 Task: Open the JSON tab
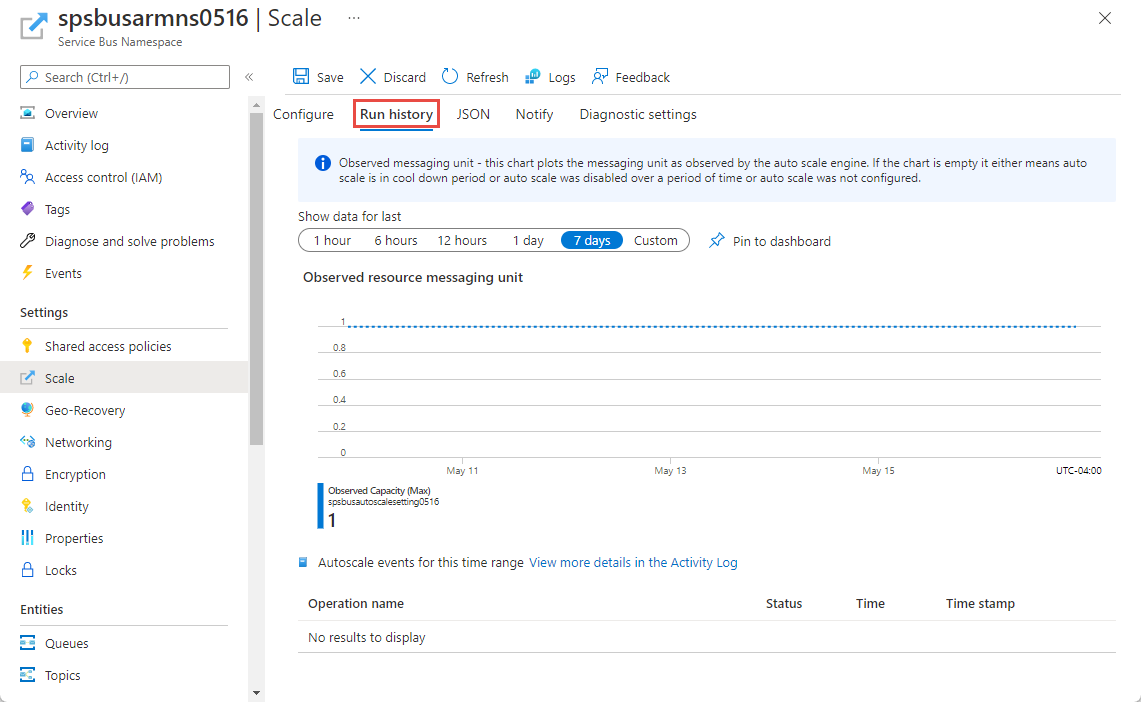(x=472, y=114)
